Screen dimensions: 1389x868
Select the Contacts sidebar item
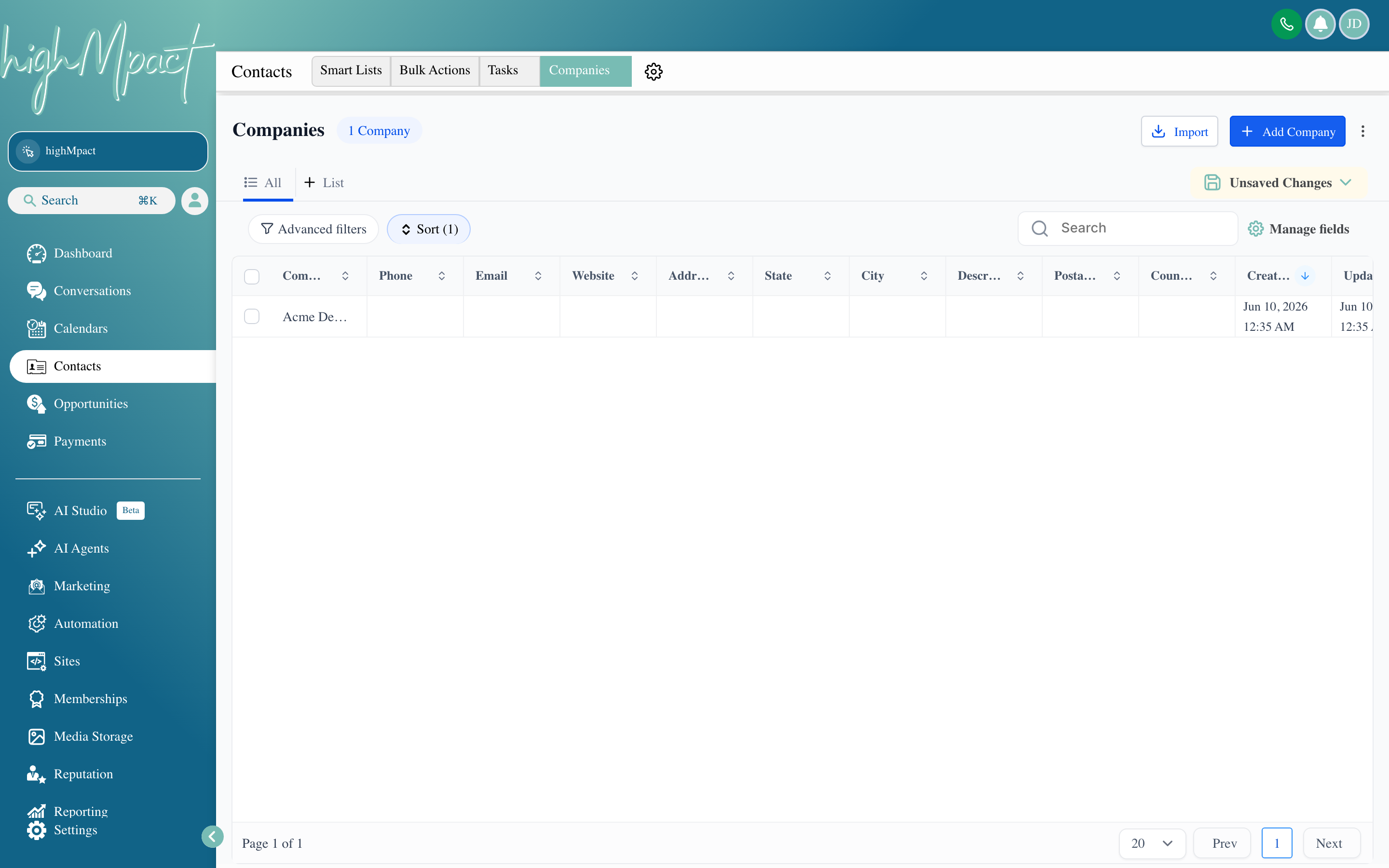pyautogui.click(x=112, y=366)
